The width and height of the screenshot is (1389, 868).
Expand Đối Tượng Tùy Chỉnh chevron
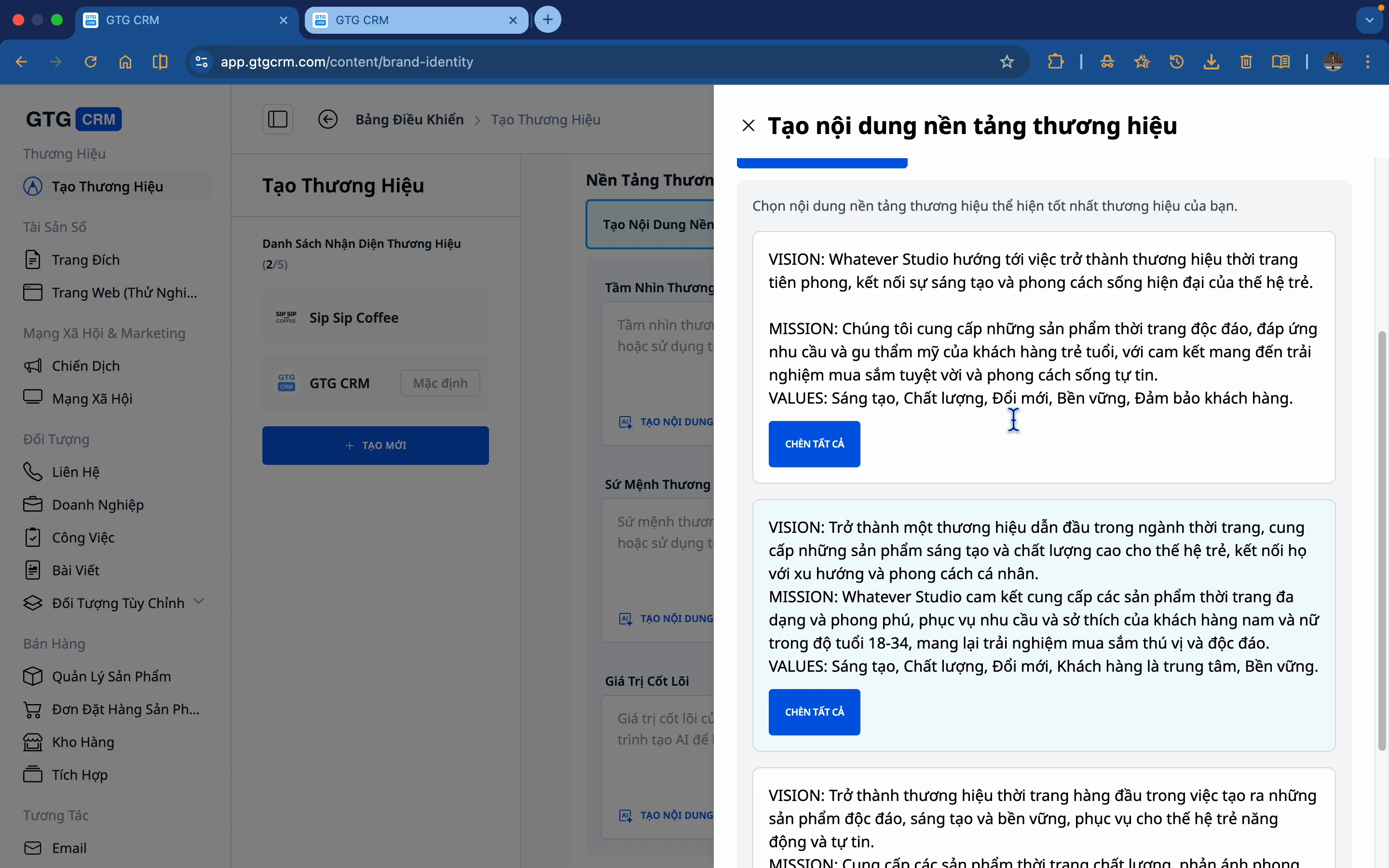coord(199,601)
